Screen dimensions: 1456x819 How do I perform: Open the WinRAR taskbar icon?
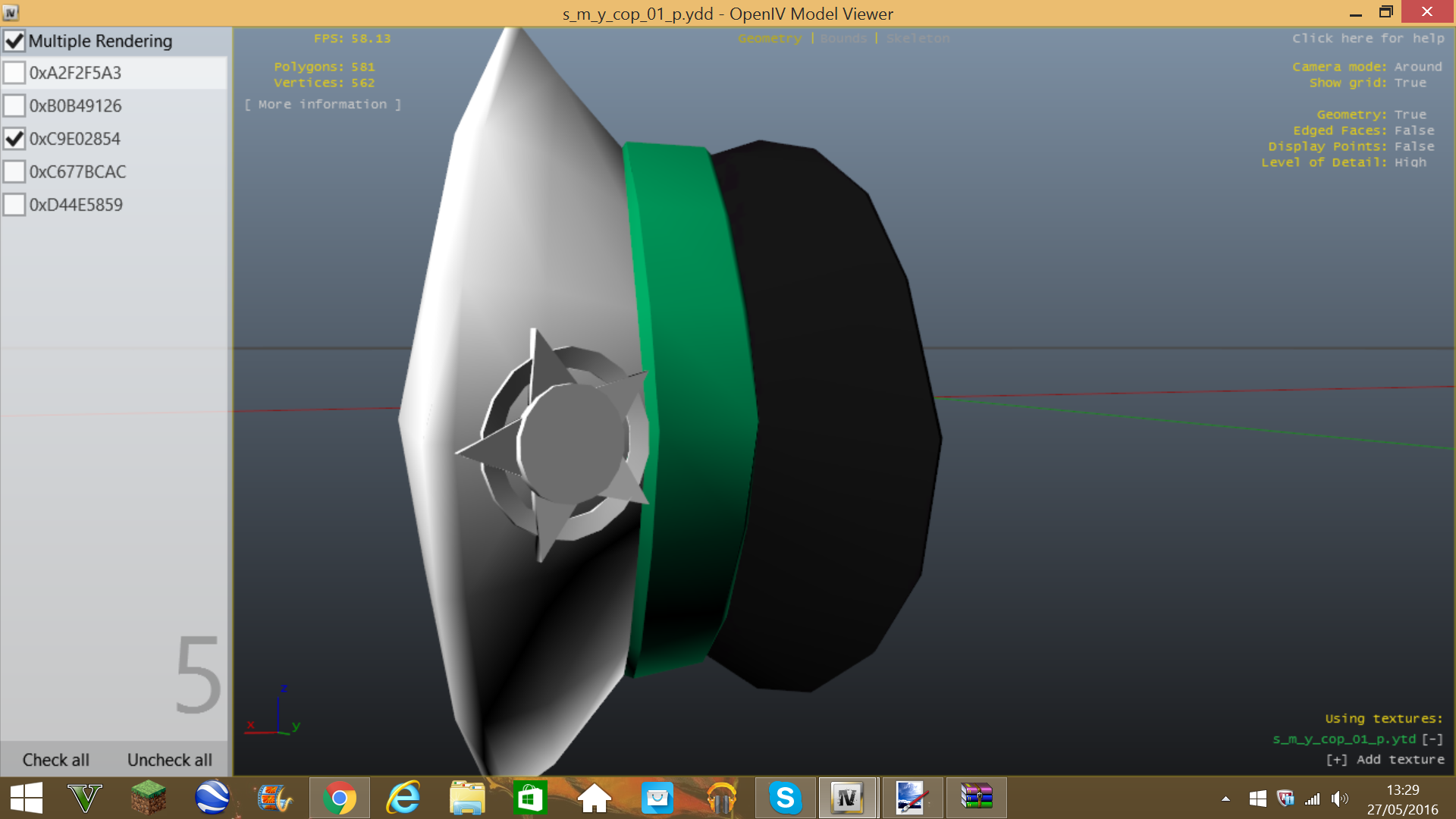coord(976,798)
